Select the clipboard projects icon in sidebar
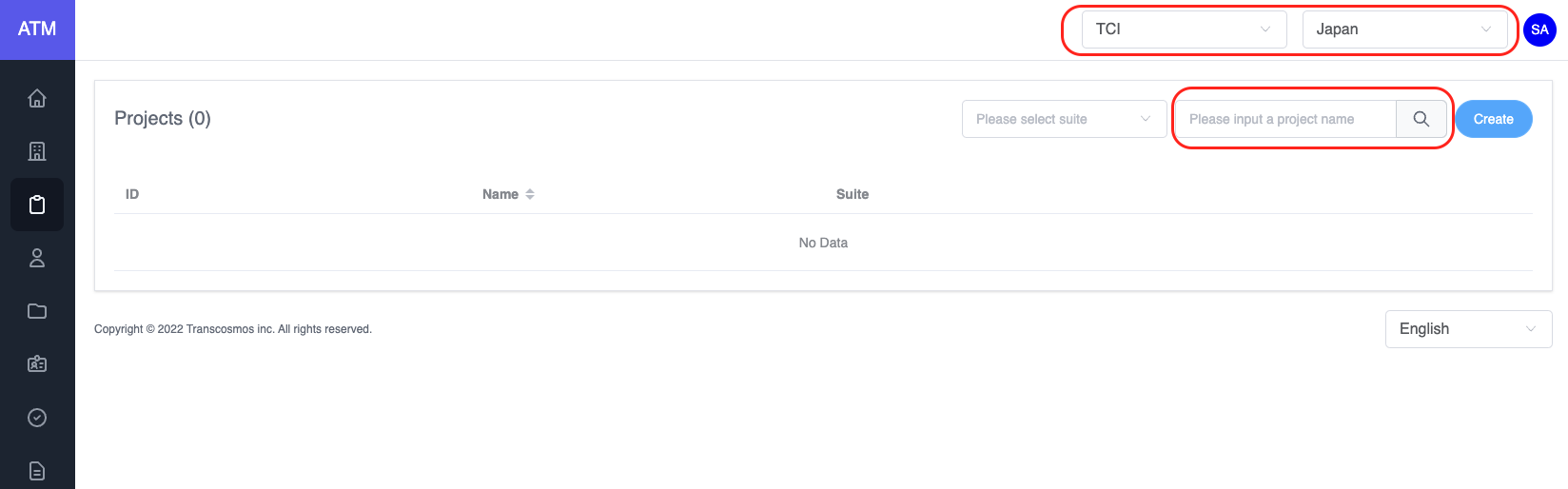The width and height of the screenshot is (1568, 489). coord(37,205)
